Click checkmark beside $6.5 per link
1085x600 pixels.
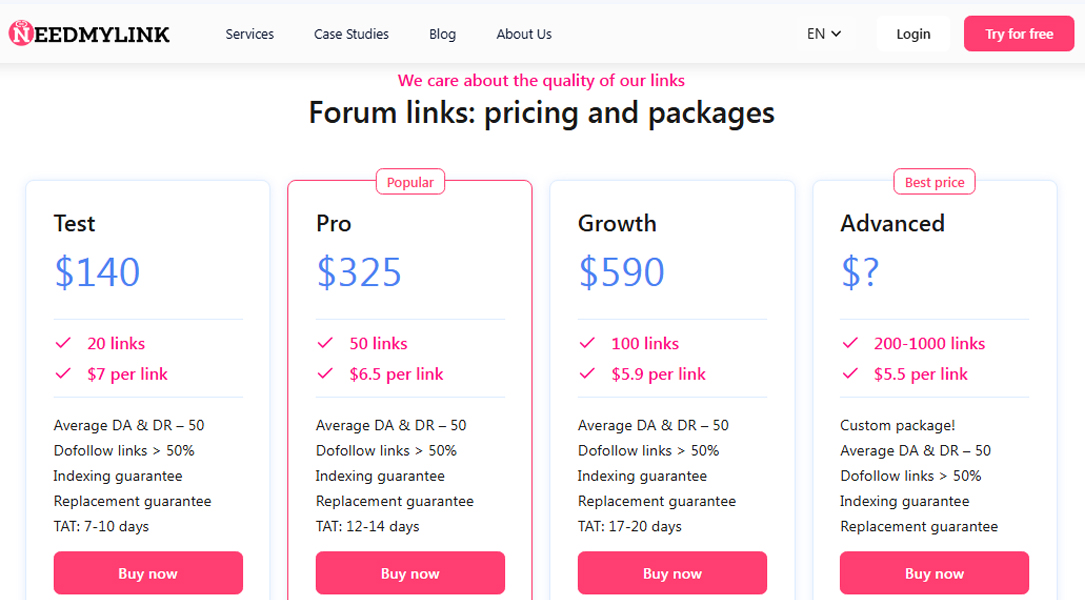325,374
